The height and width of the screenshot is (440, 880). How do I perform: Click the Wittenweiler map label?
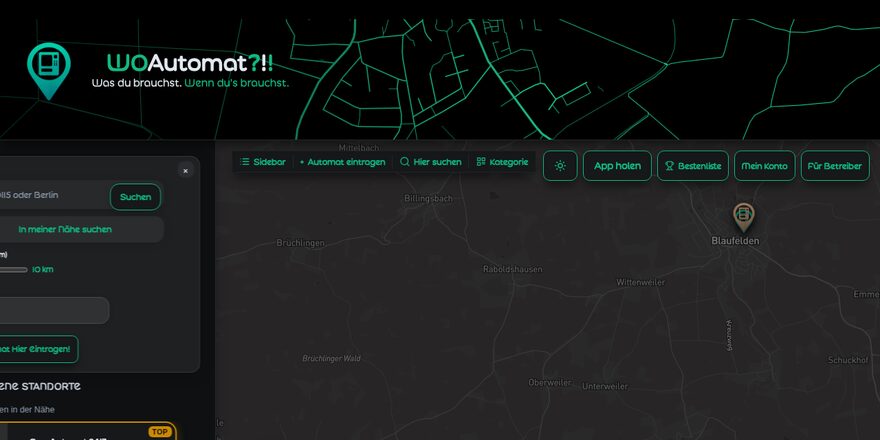pyautogui.click(x=640, y=282)
